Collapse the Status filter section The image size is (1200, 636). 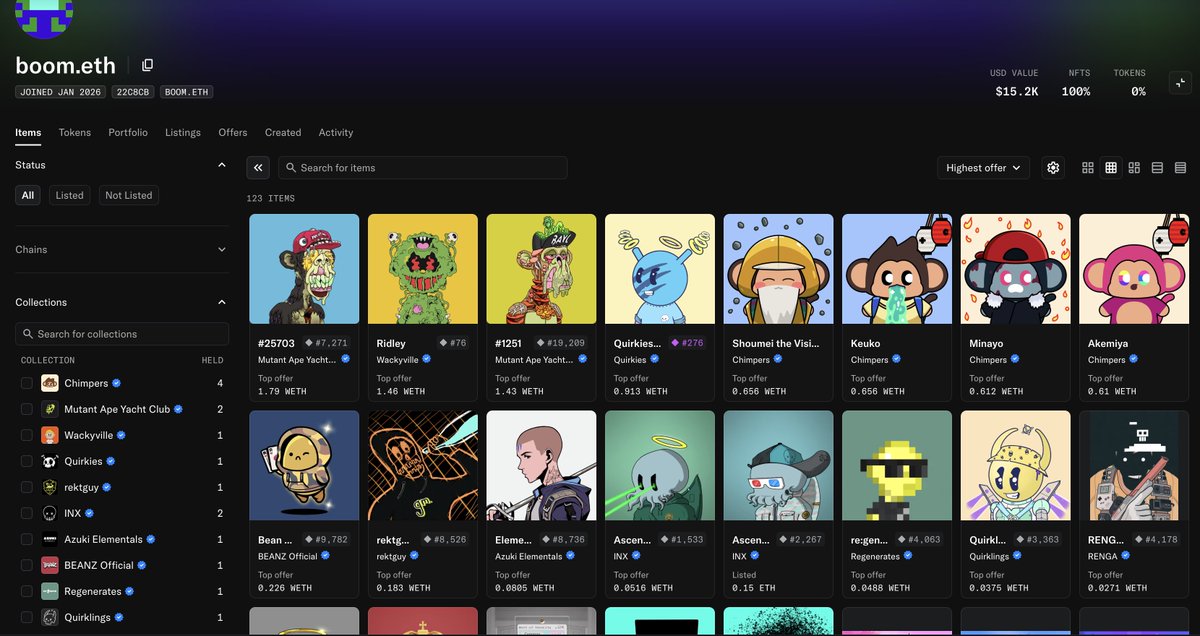pyautogui.click(x=222, y=165)
